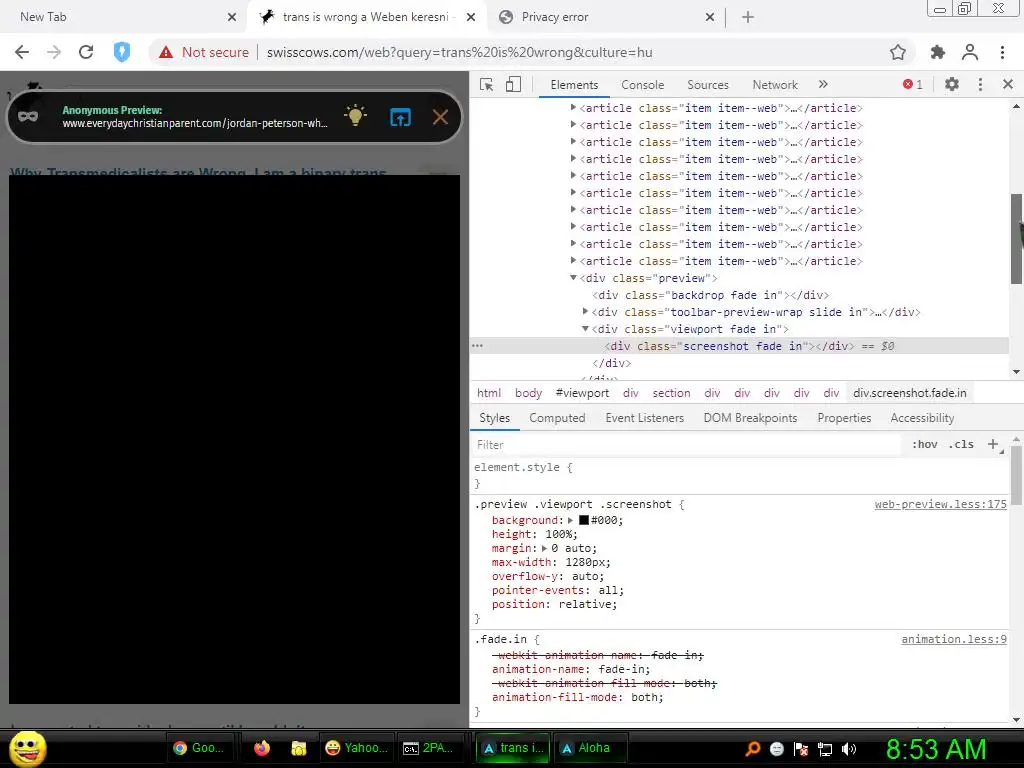Bookmark this page with the star icon
Viewport: 1024px width, 768px height.
tap(898, 52)
